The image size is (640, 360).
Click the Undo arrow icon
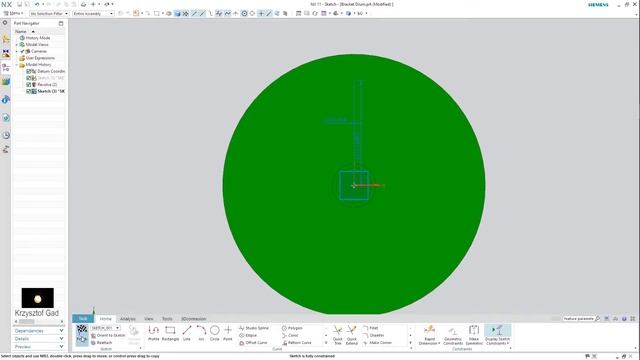[x=37, y=4]
